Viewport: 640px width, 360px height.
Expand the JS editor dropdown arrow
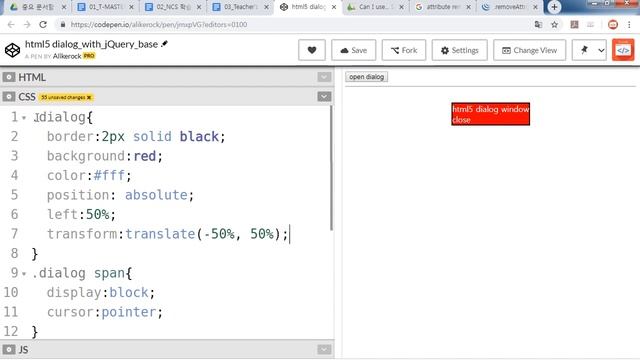click(x=324, y=350)
